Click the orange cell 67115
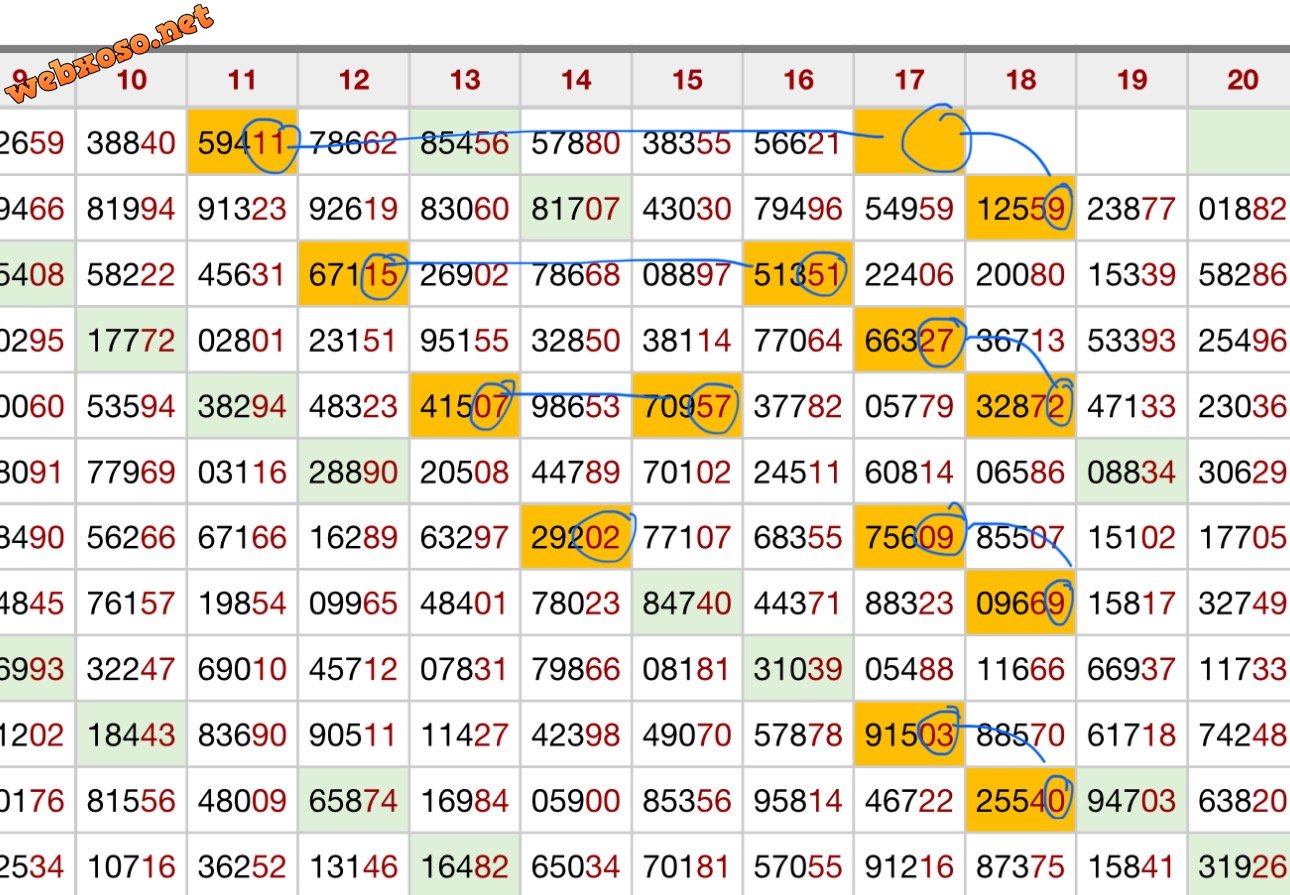 [354, 274]
